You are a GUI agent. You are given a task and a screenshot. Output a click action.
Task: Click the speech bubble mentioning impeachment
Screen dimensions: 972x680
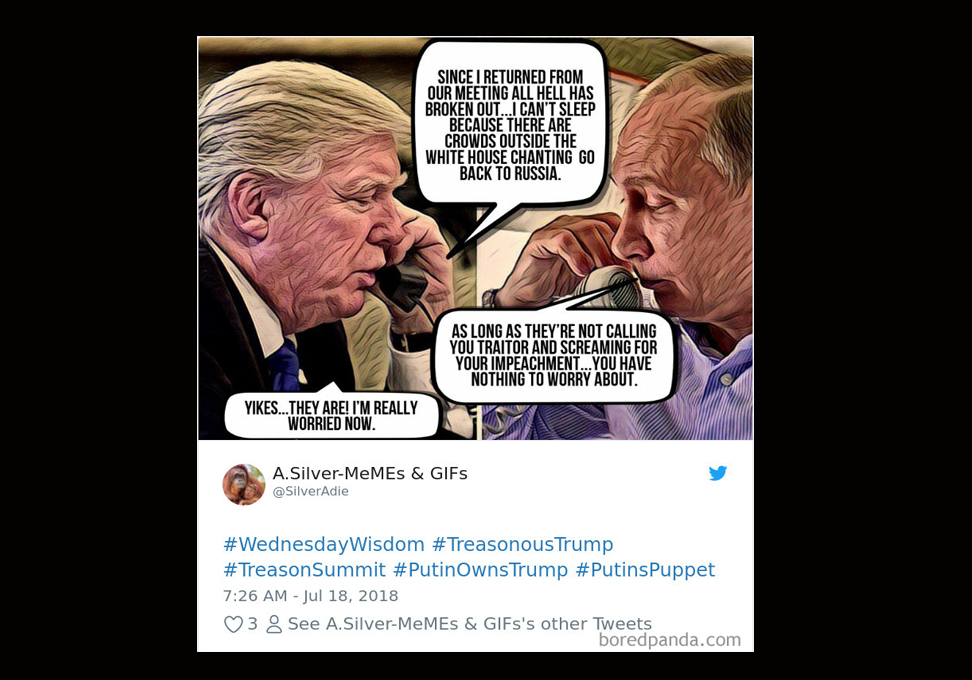[x=553, y=355]
